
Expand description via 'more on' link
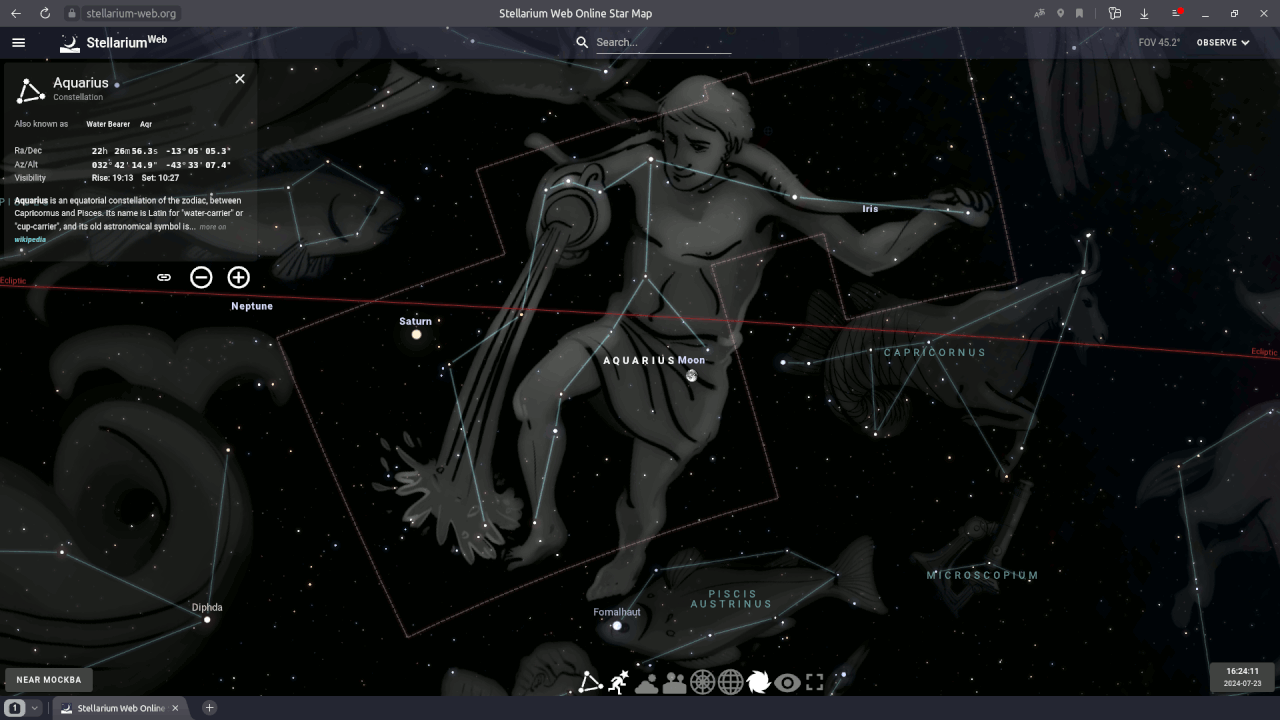point(212,227)
